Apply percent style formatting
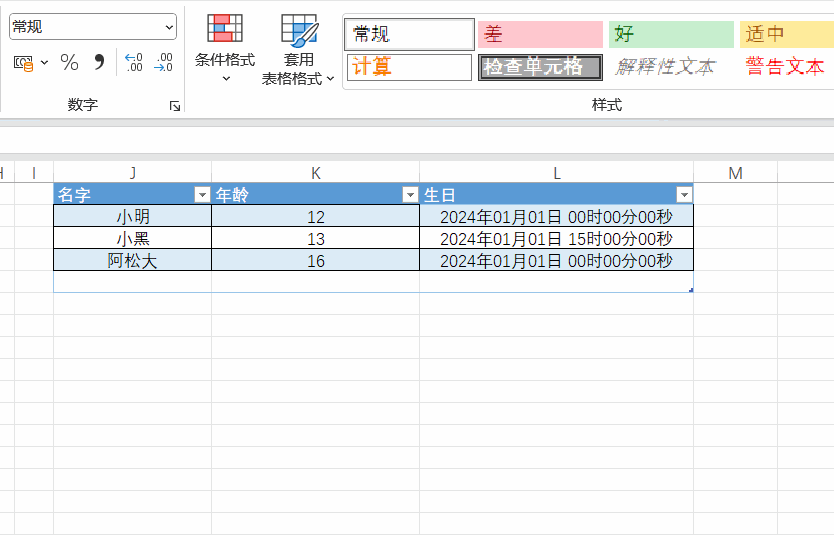This screenshot has height=535, width=834. click(69, 63)
